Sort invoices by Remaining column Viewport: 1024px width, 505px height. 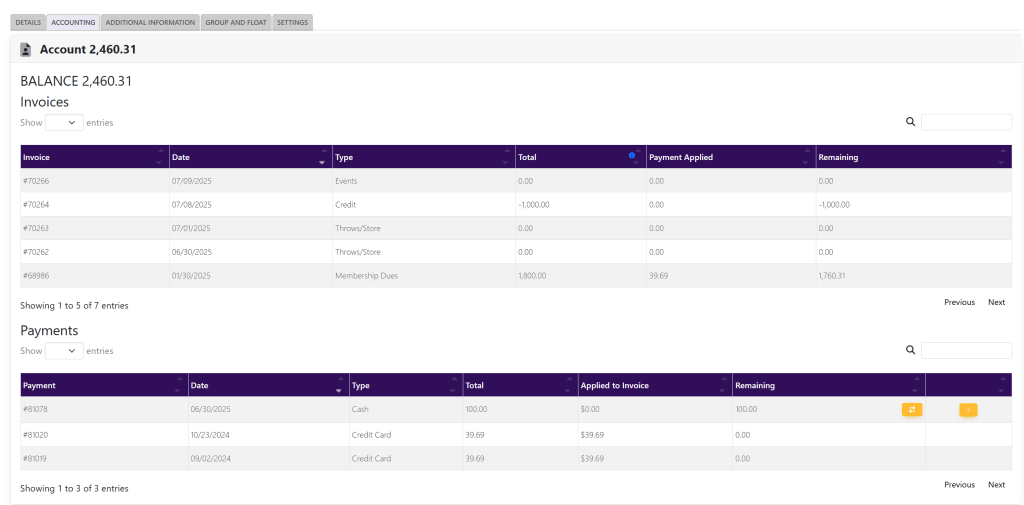(x=913, y=157)
